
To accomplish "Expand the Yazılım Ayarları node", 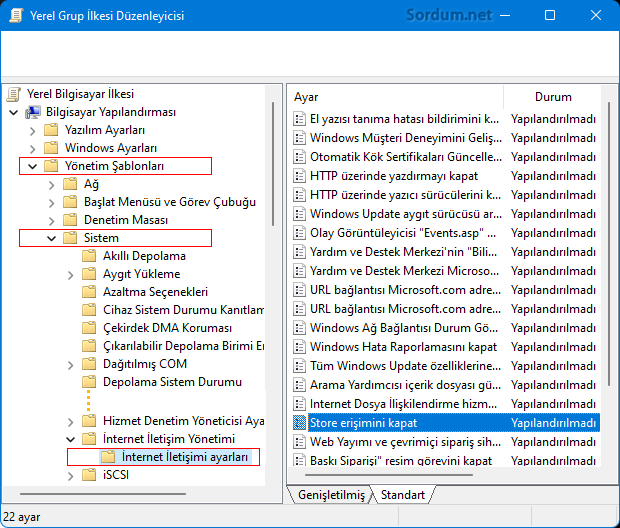I will tap(32, 131).
